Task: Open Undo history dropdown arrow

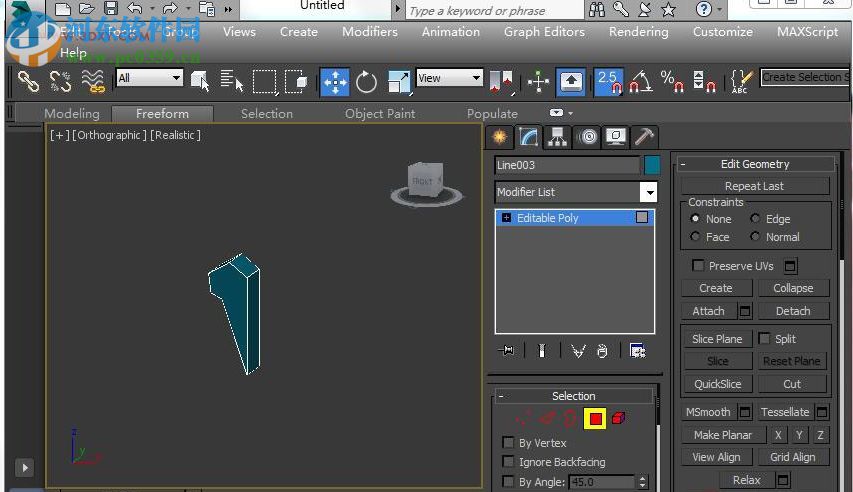Action: (x=152, y=9)
